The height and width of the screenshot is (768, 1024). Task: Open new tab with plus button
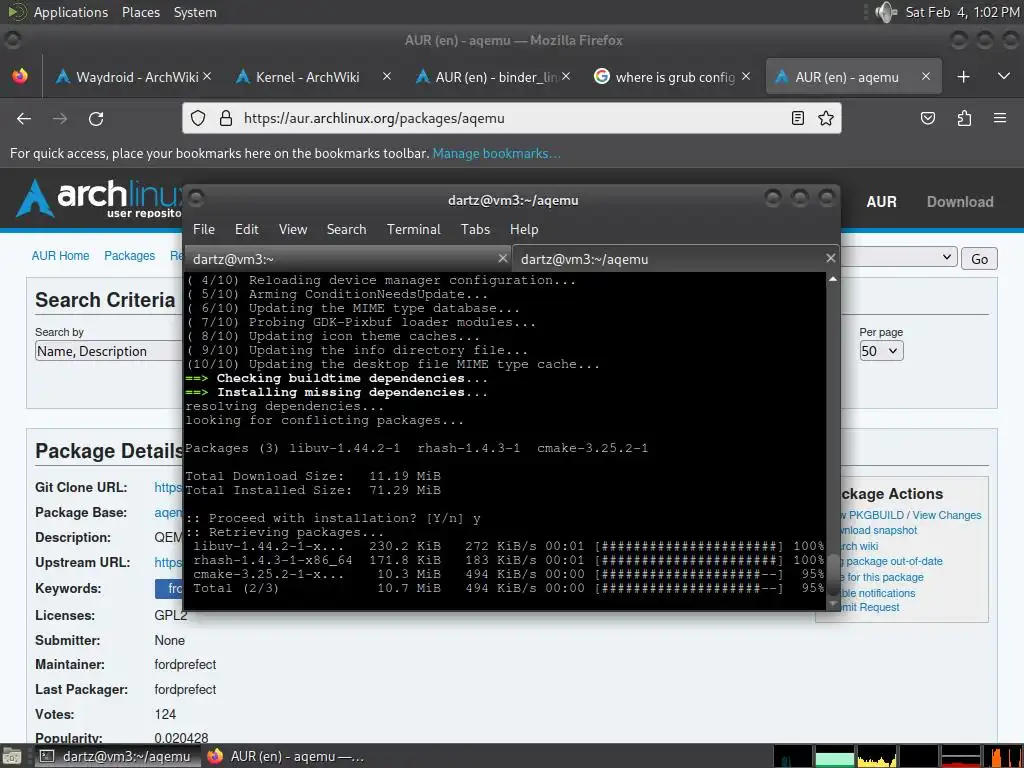point(963,77)
